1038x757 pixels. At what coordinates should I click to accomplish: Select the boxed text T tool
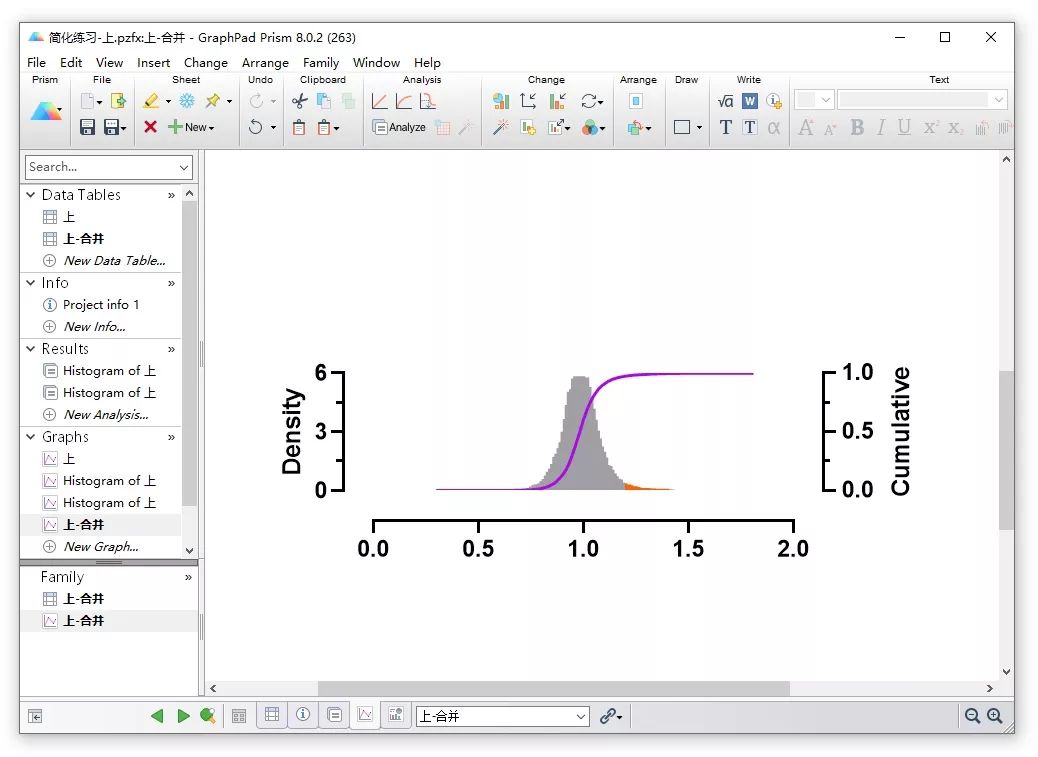click(x=749, y=127)
